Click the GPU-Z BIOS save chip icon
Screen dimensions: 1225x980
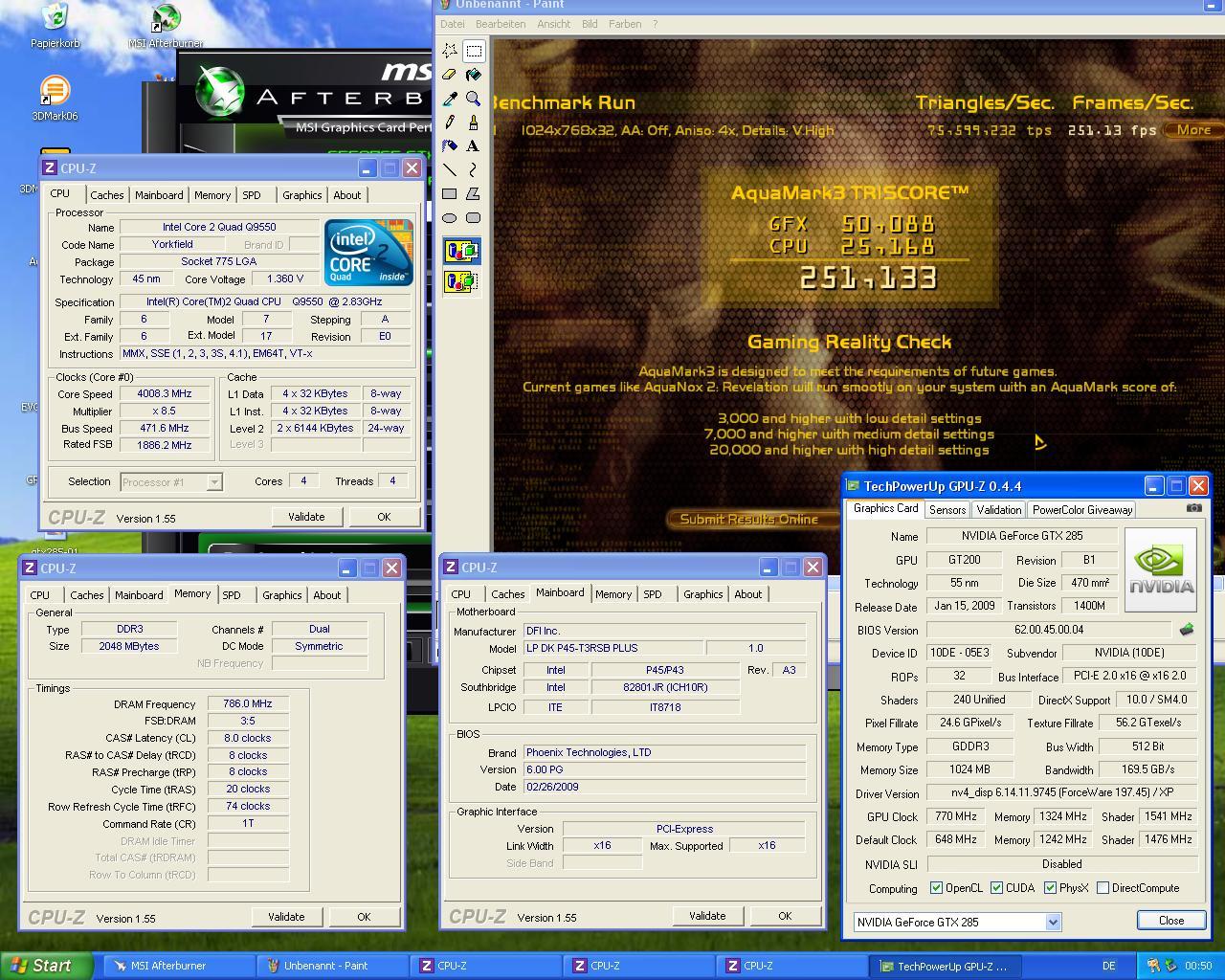[x=1187, y=630]
